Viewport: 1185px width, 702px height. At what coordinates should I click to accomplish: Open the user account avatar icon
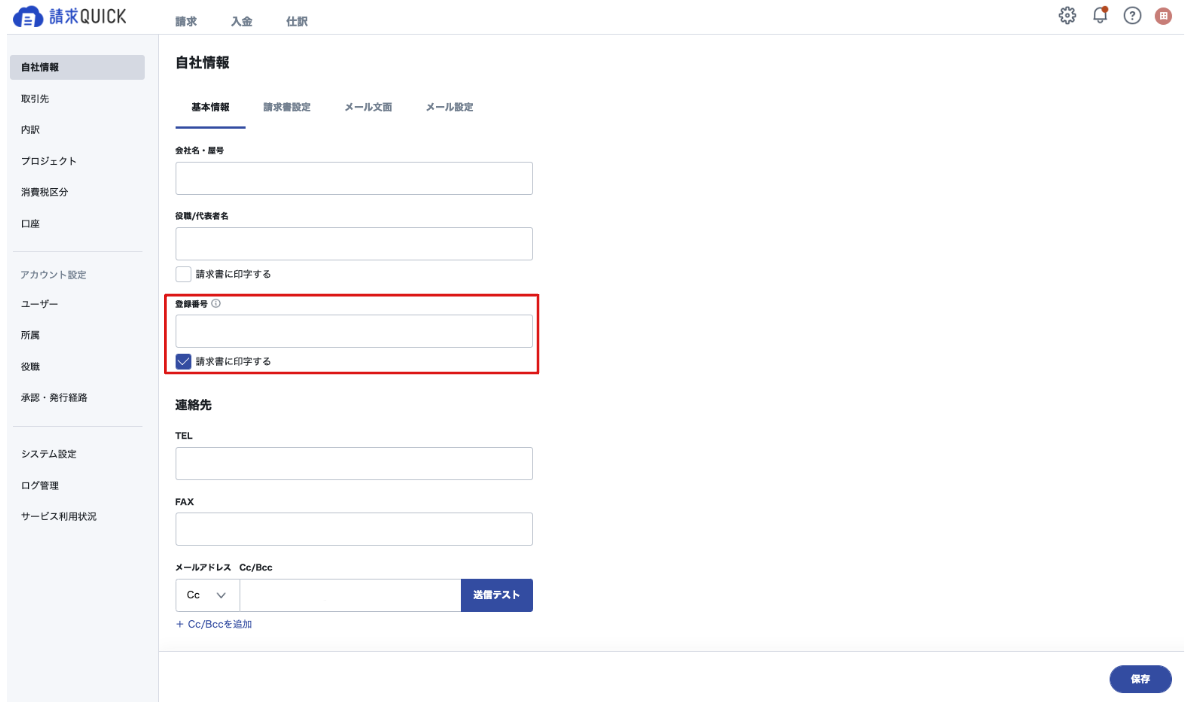(1163, 16)
